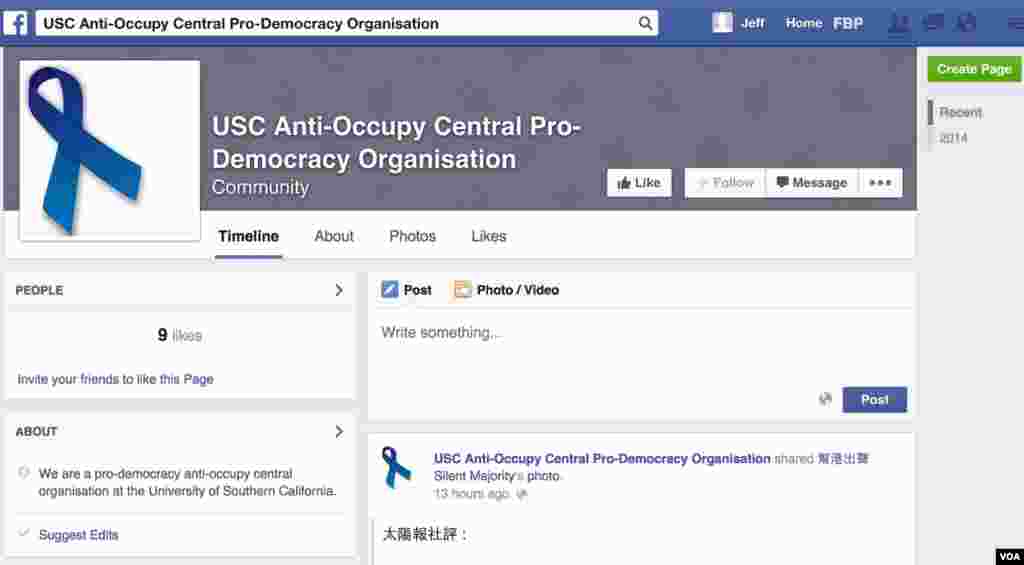The height and width of the screenshot is (565, 1024).
Task: Open friend requests icon in top bar
Action: pos(899,23)
